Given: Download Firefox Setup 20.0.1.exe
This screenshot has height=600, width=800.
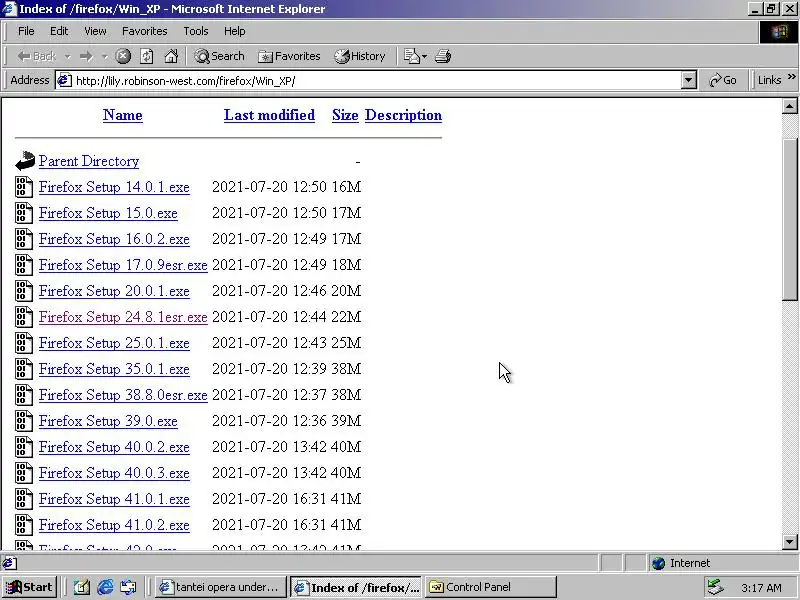Looking at the screenshot, I should pos(114,291).
